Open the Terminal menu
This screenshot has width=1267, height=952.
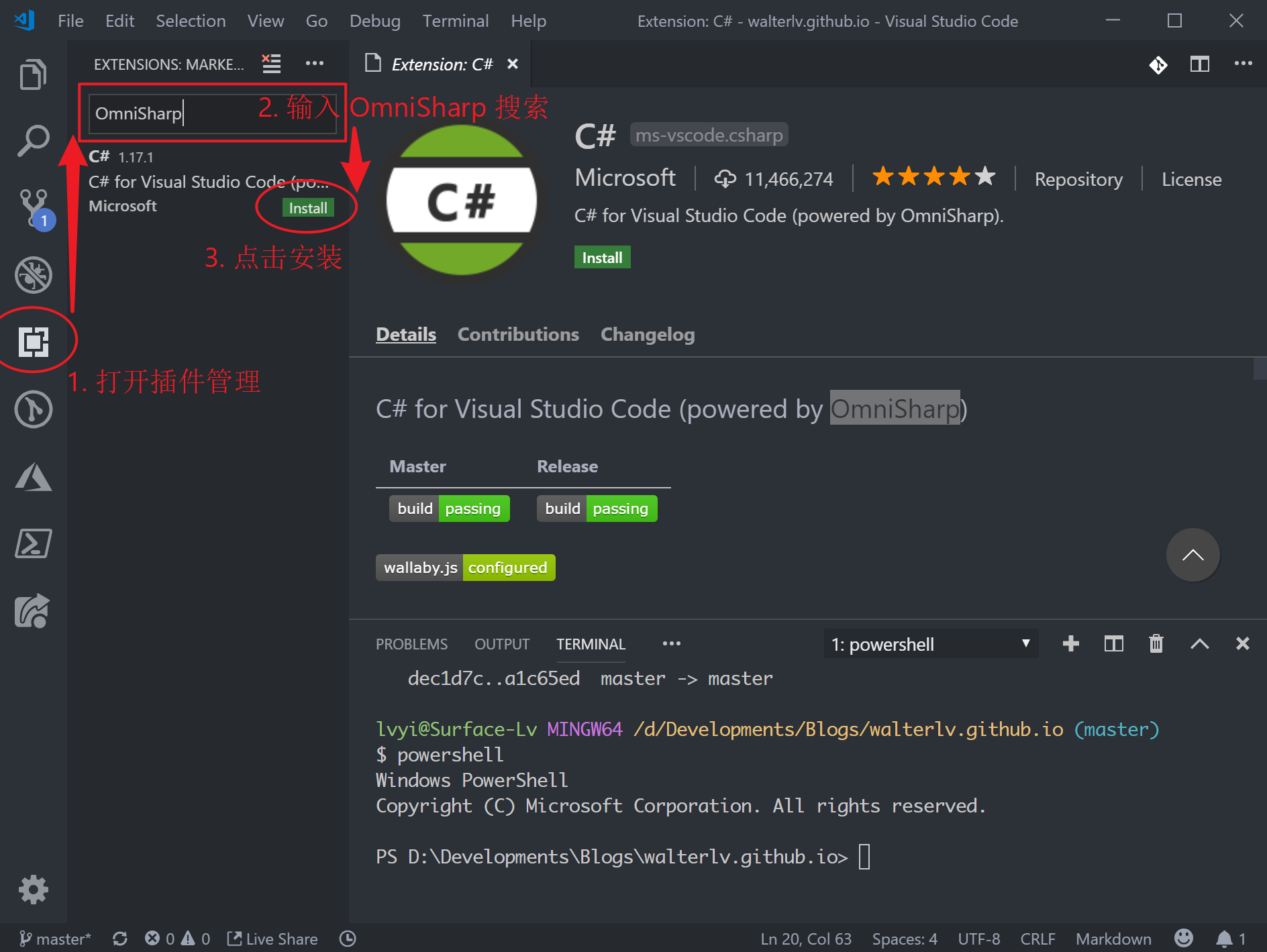point(456,21)
